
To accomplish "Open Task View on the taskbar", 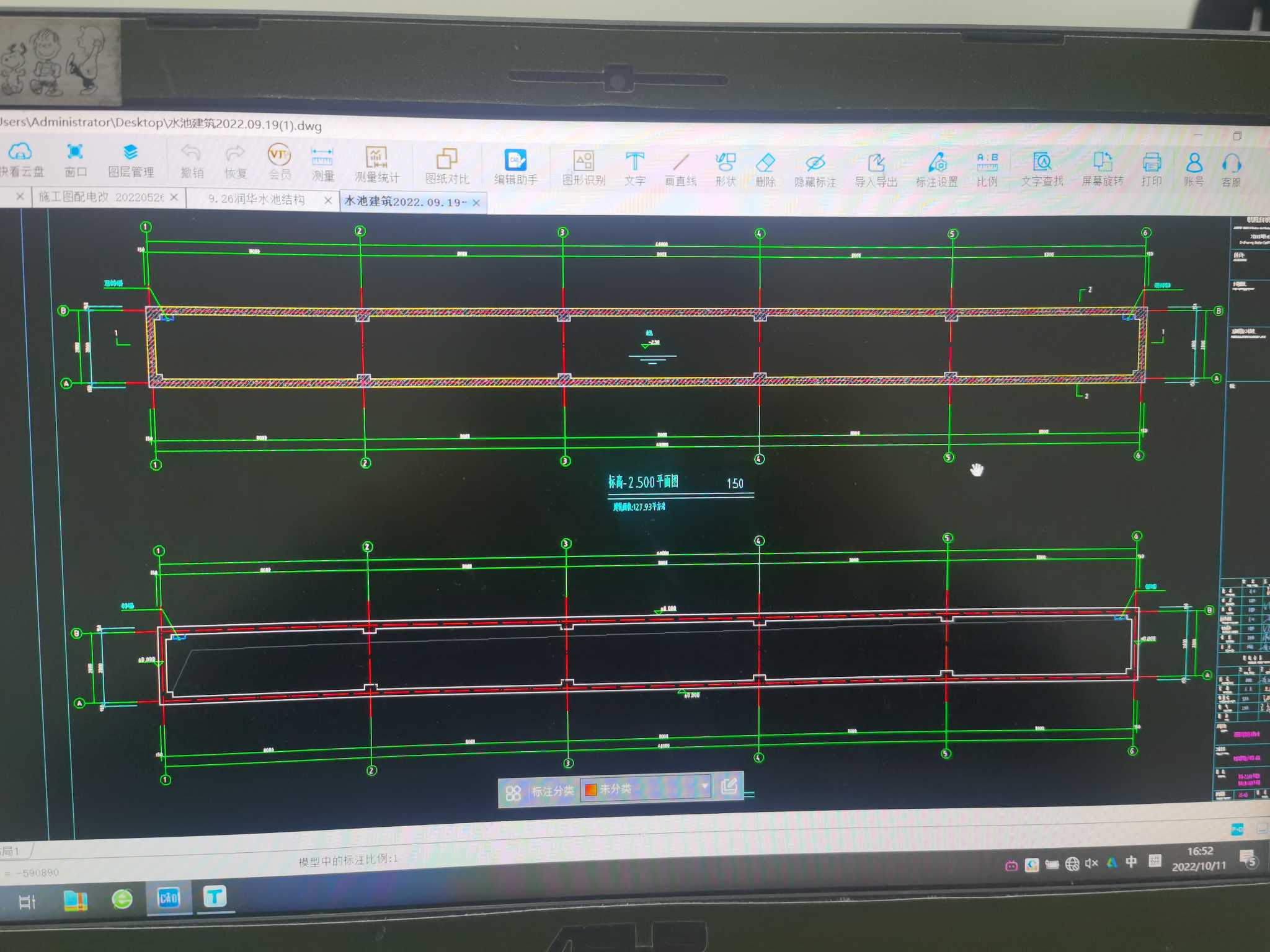I will click(27, 901).
